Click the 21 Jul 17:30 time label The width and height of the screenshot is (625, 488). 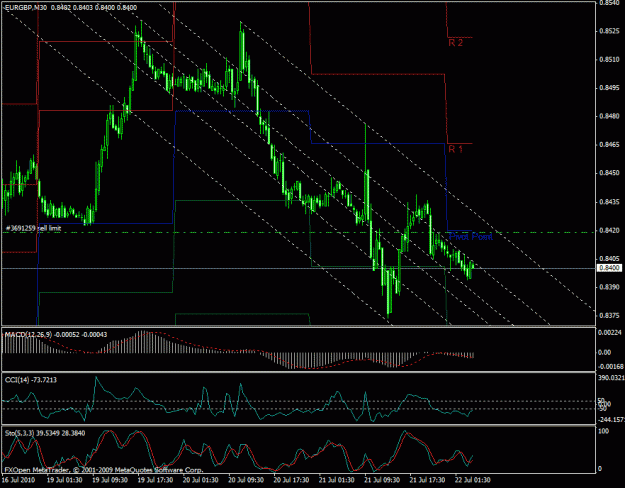tap(428, 480)
